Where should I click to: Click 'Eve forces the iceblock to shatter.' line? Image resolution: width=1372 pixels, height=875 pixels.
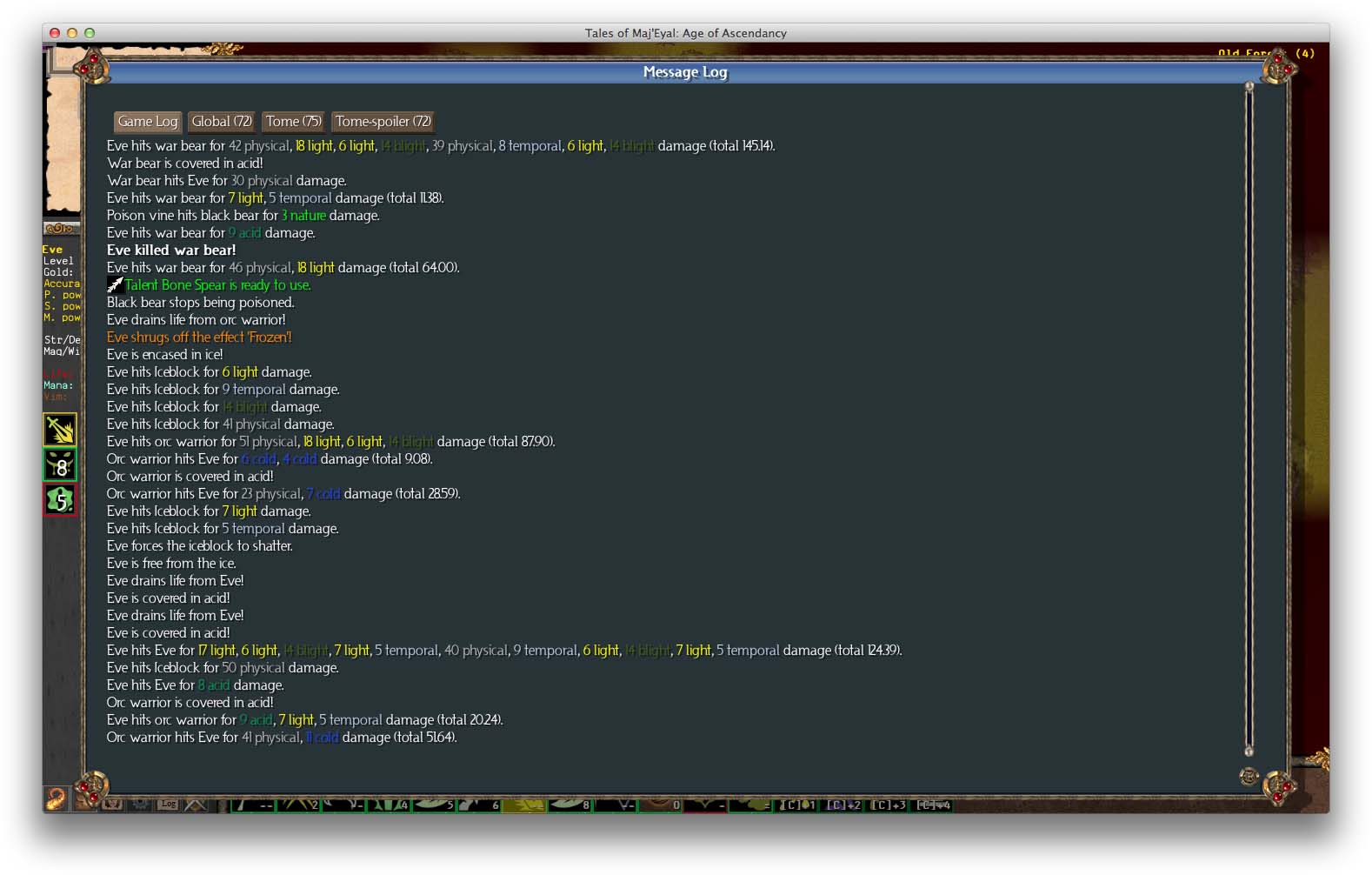click(x=200, y=546)
